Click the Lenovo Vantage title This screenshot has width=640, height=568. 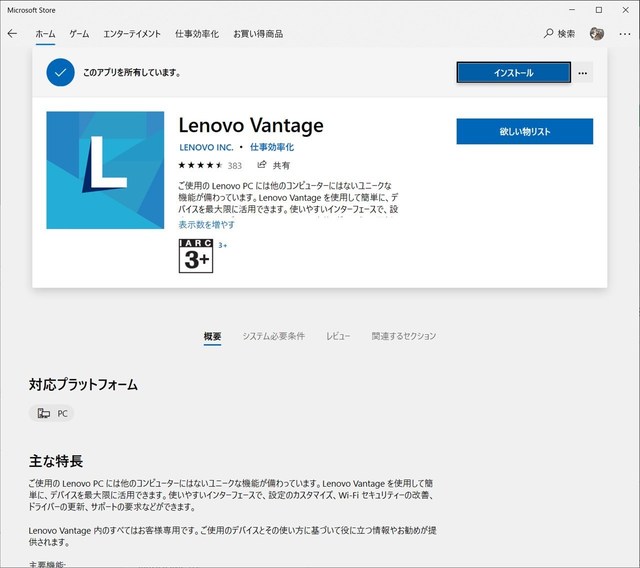click(x=251, y=125)
